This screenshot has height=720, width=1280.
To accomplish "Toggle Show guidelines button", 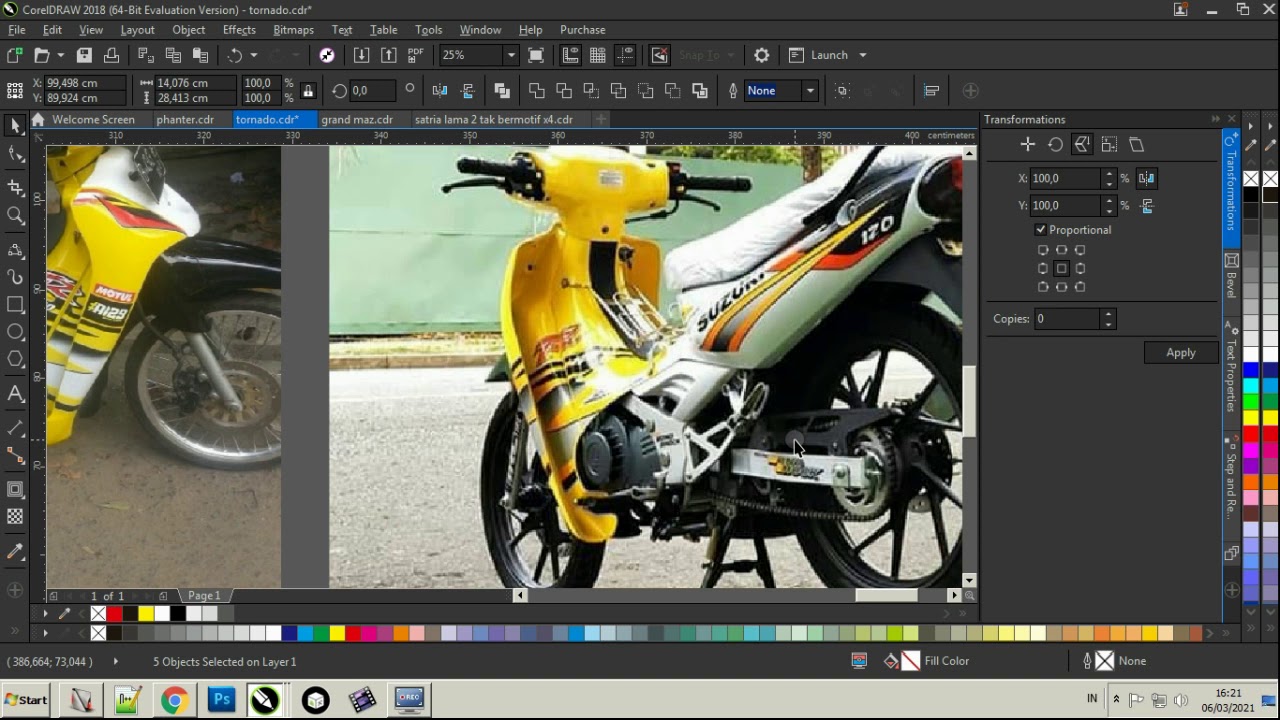I will 625,55.
